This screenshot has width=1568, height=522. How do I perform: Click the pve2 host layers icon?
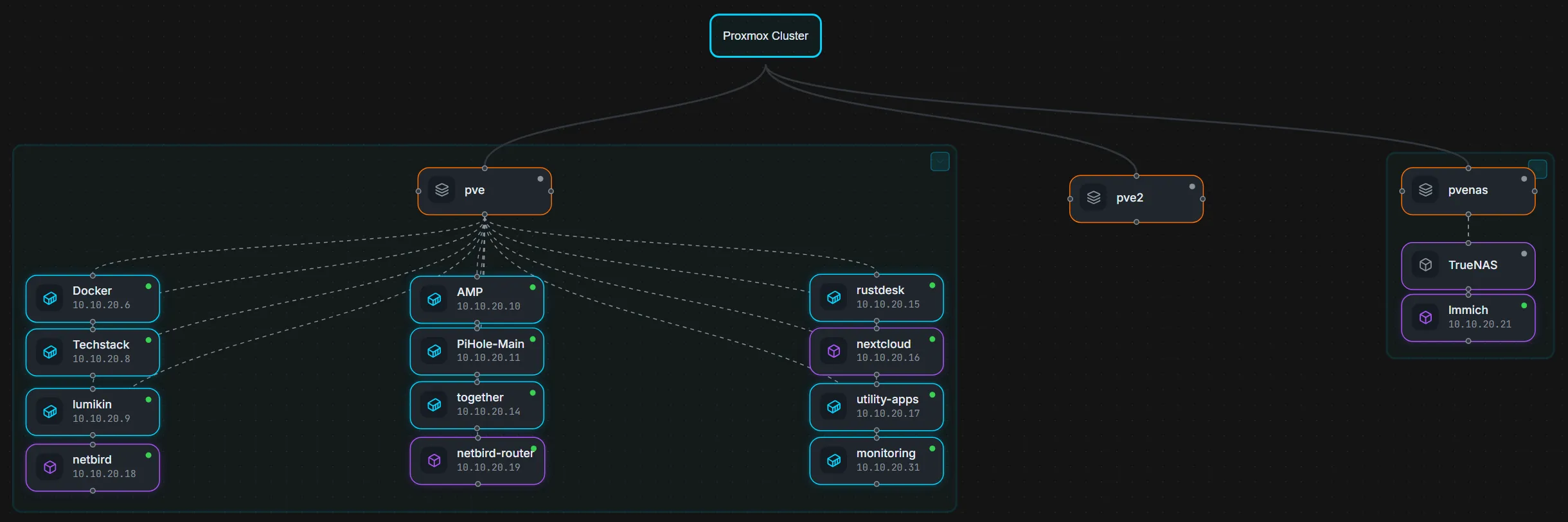[x=1094, y=198]
